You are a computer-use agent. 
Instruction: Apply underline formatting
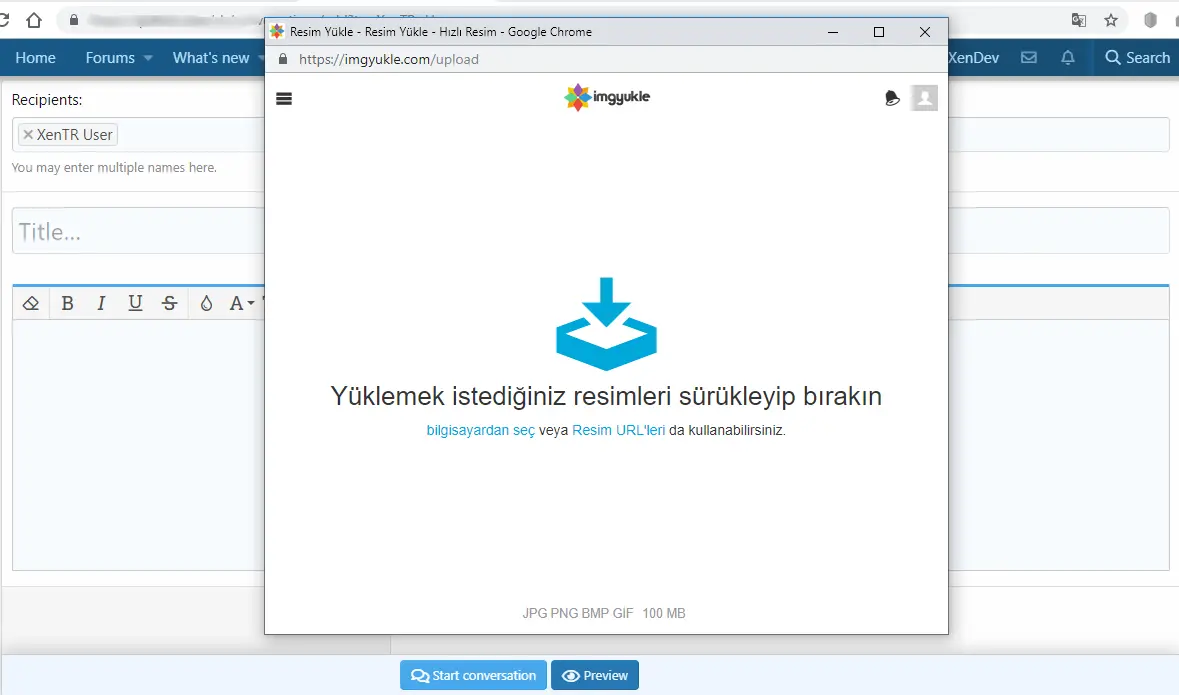tap(135, 303)
